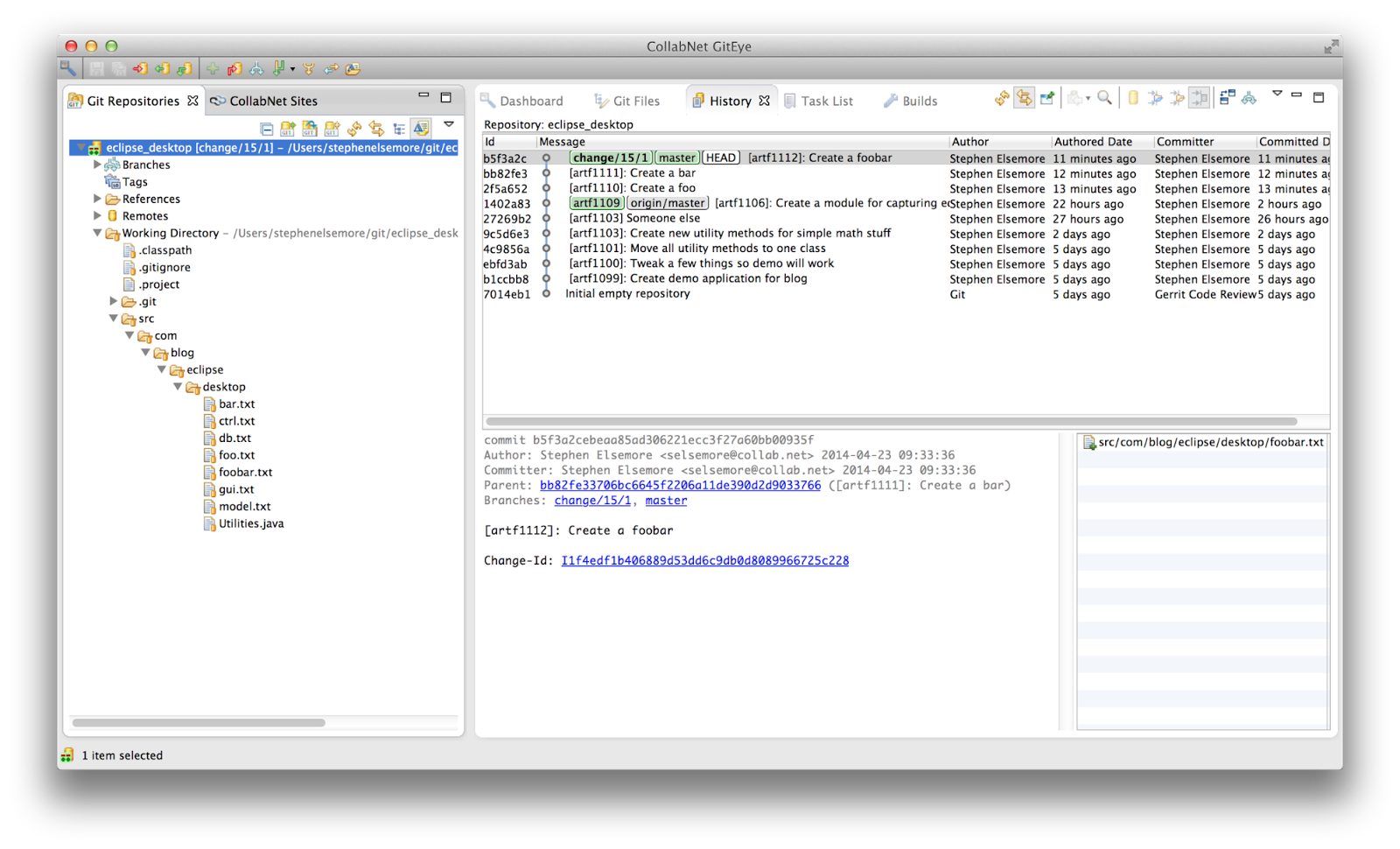Click the magnifier search icon in main toolbar
Screen dimensions: 1400x849
(x=68, y=67)
